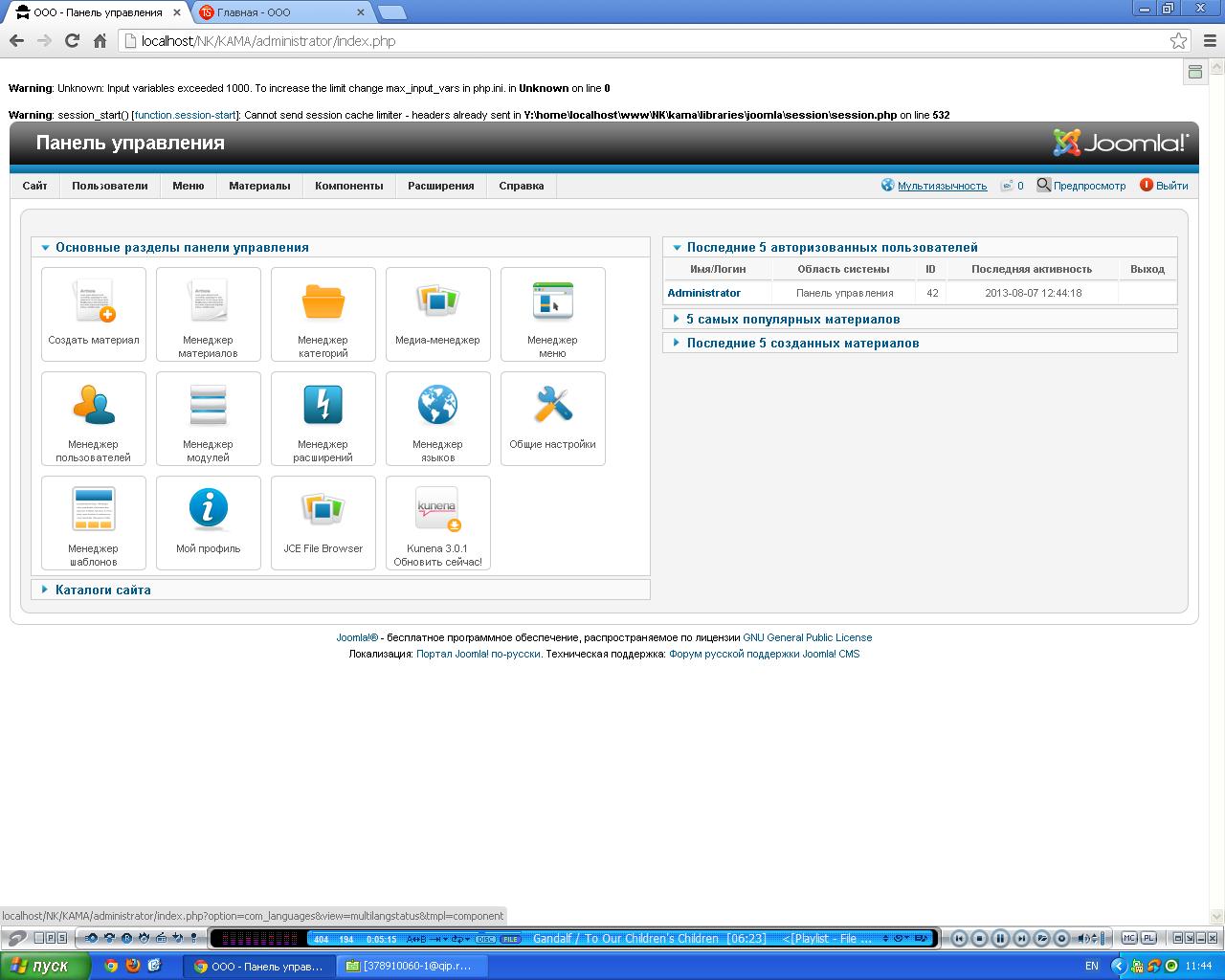Click the 'Мультиязычность' link
This screenshot has height=980, width=1225.
pos(942,186)
